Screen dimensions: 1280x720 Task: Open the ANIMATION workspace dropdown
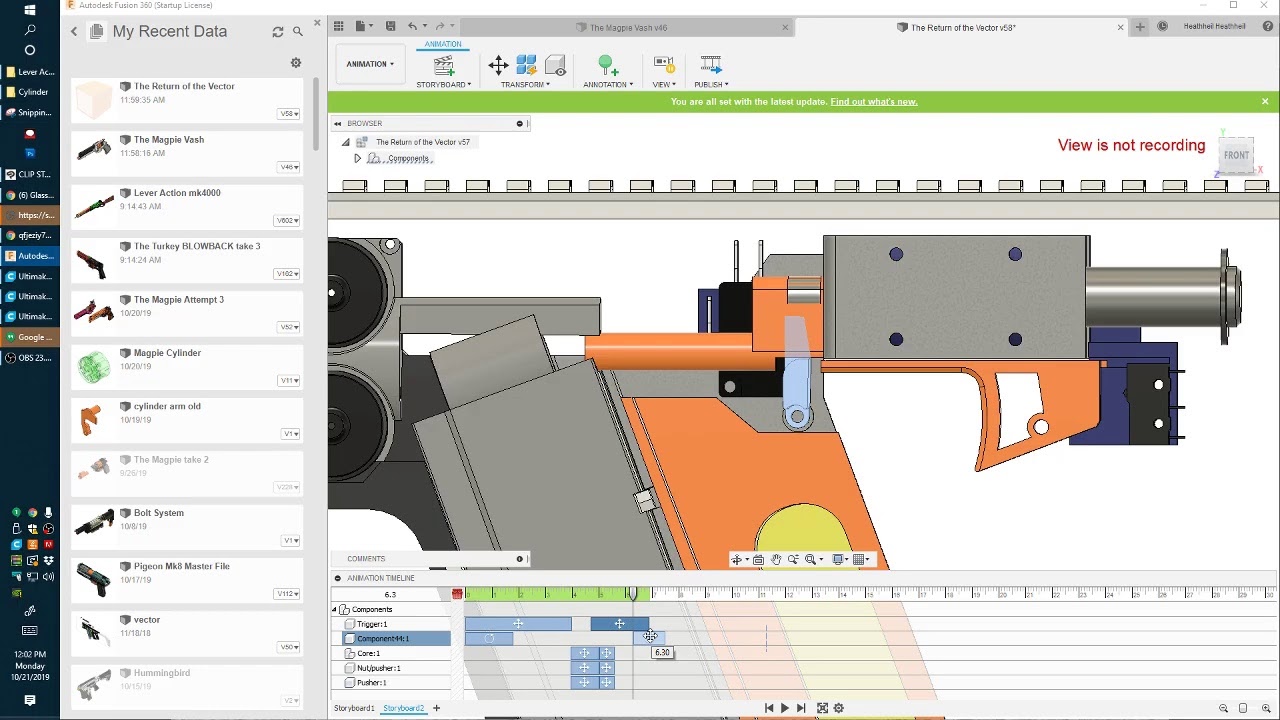370,64
